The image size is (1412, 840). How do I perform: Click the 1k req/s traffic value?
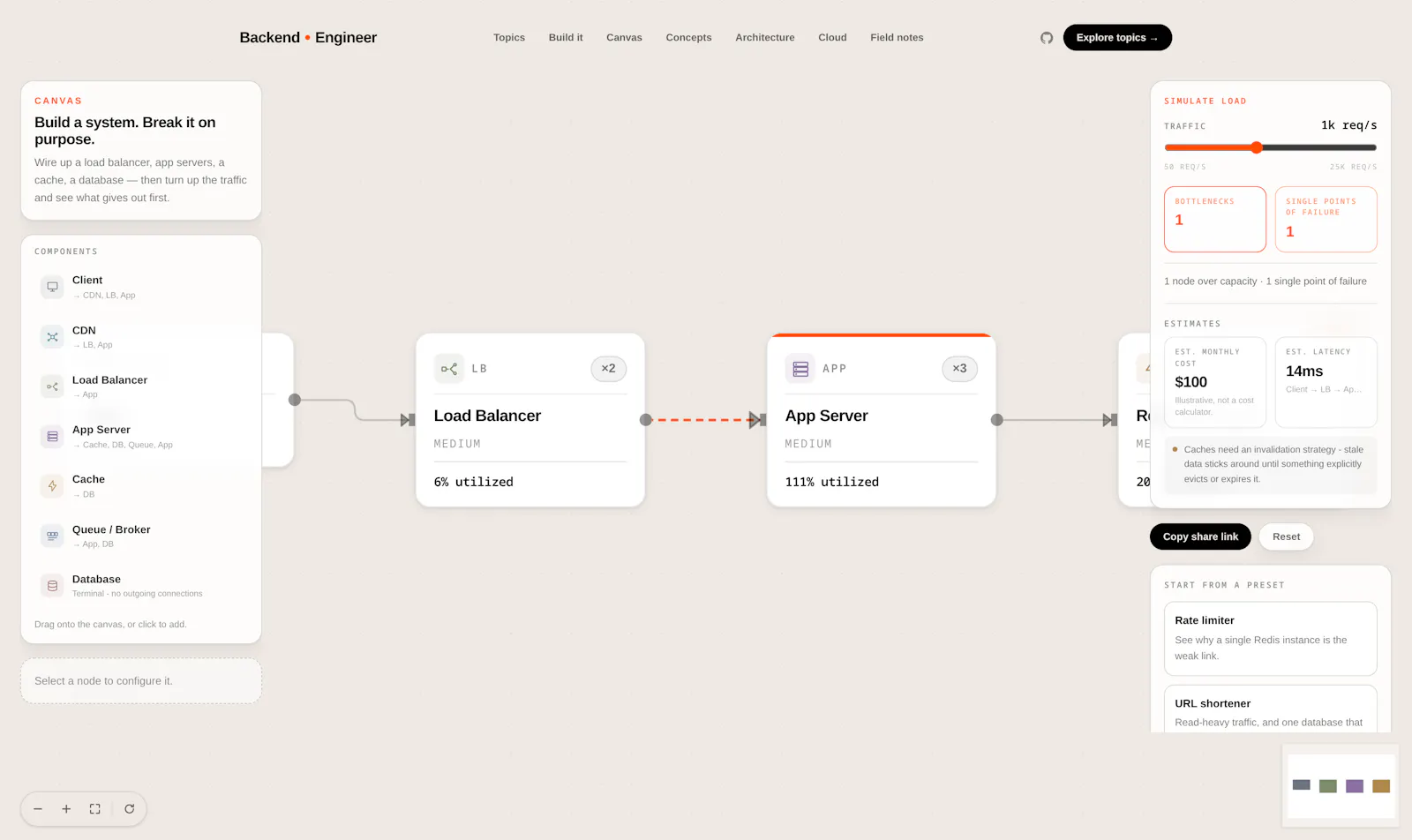1348,125
